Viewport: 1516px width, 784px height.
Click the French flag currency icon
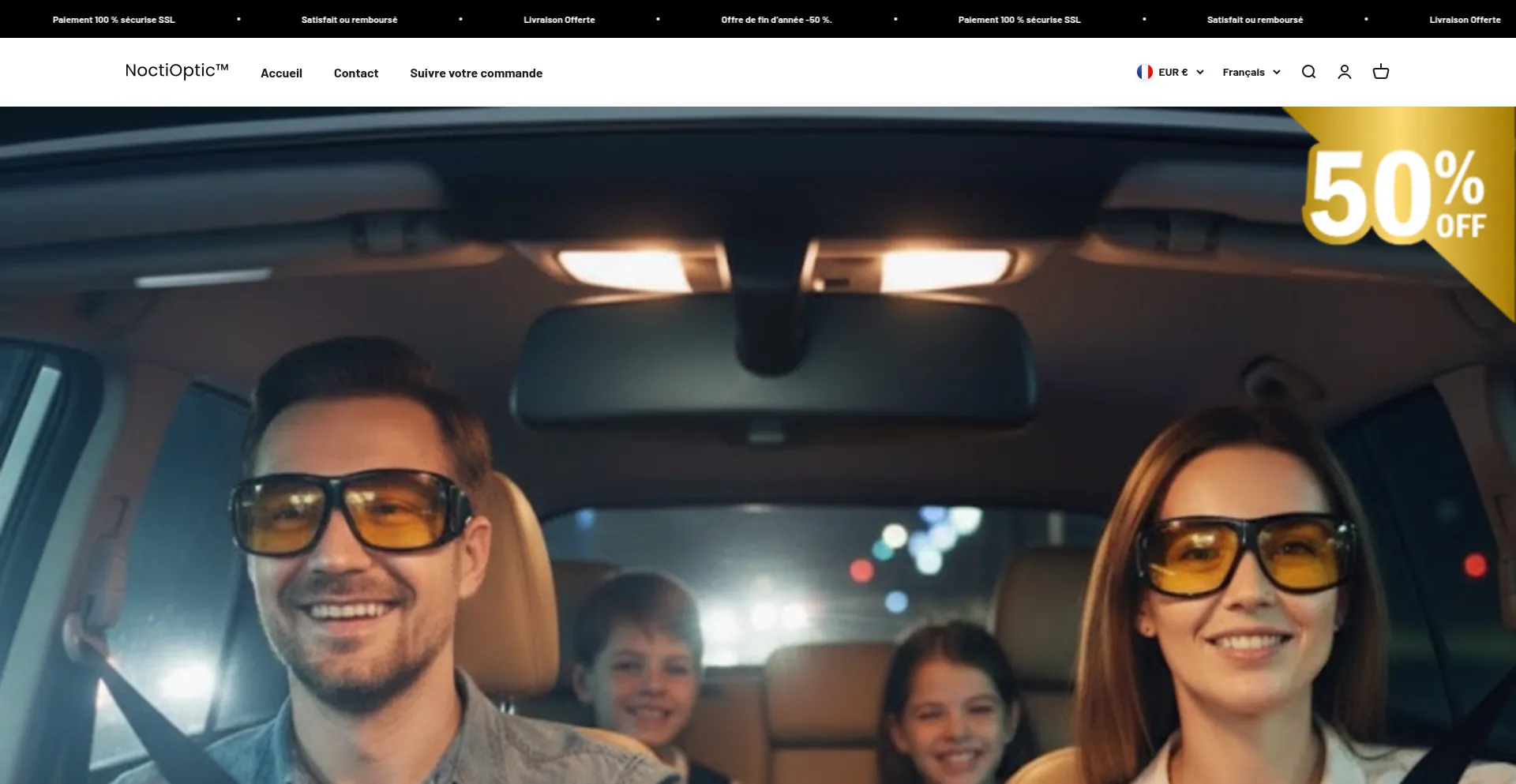tap(1145, 72)
